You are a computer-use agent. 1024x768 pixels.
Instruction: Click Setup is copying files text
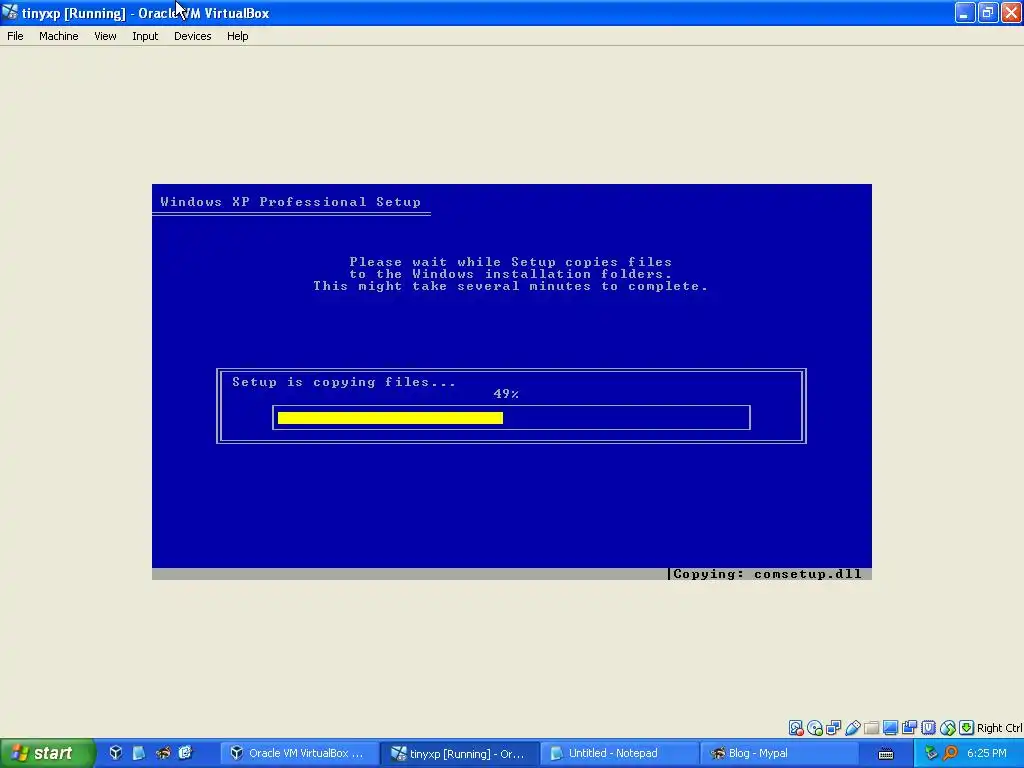tap(344, 382)
